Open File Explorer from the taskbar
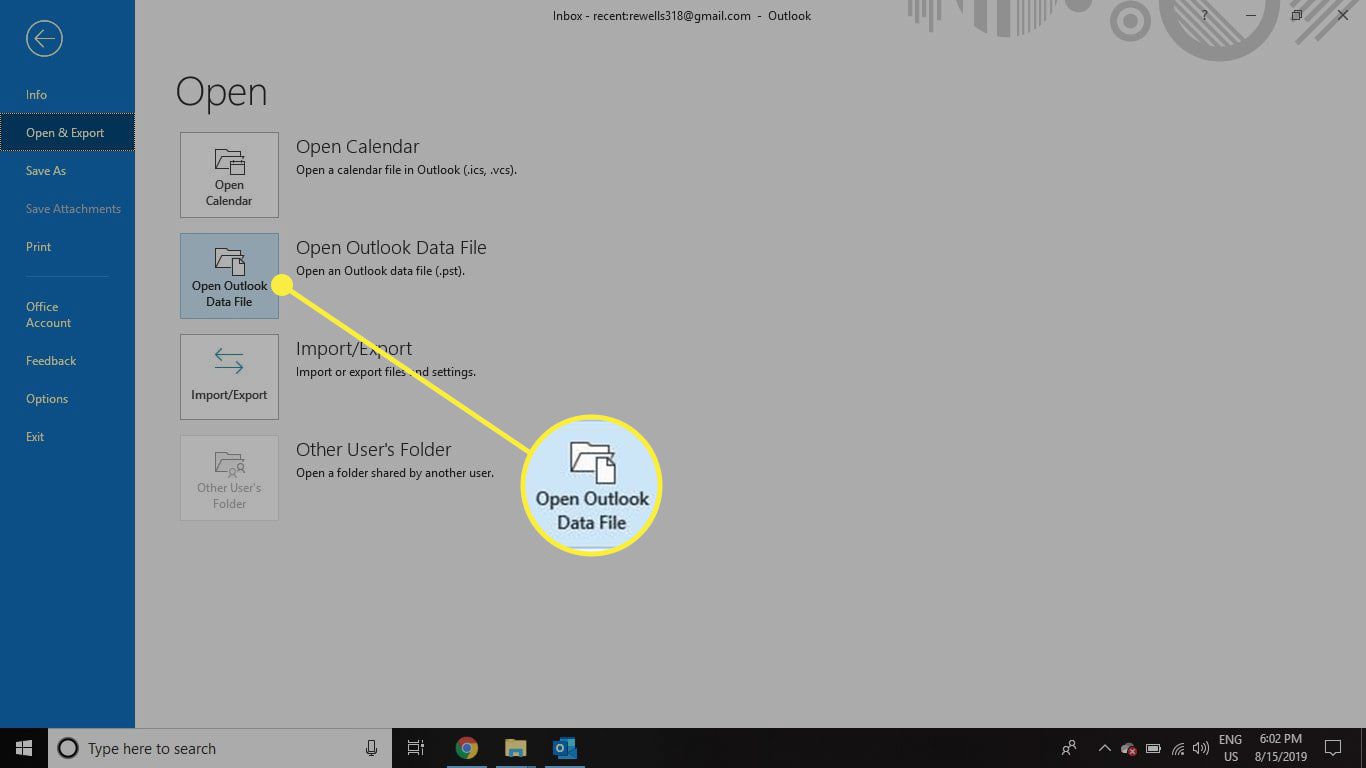The image size is (1366, 768). [x=515, y=748]
